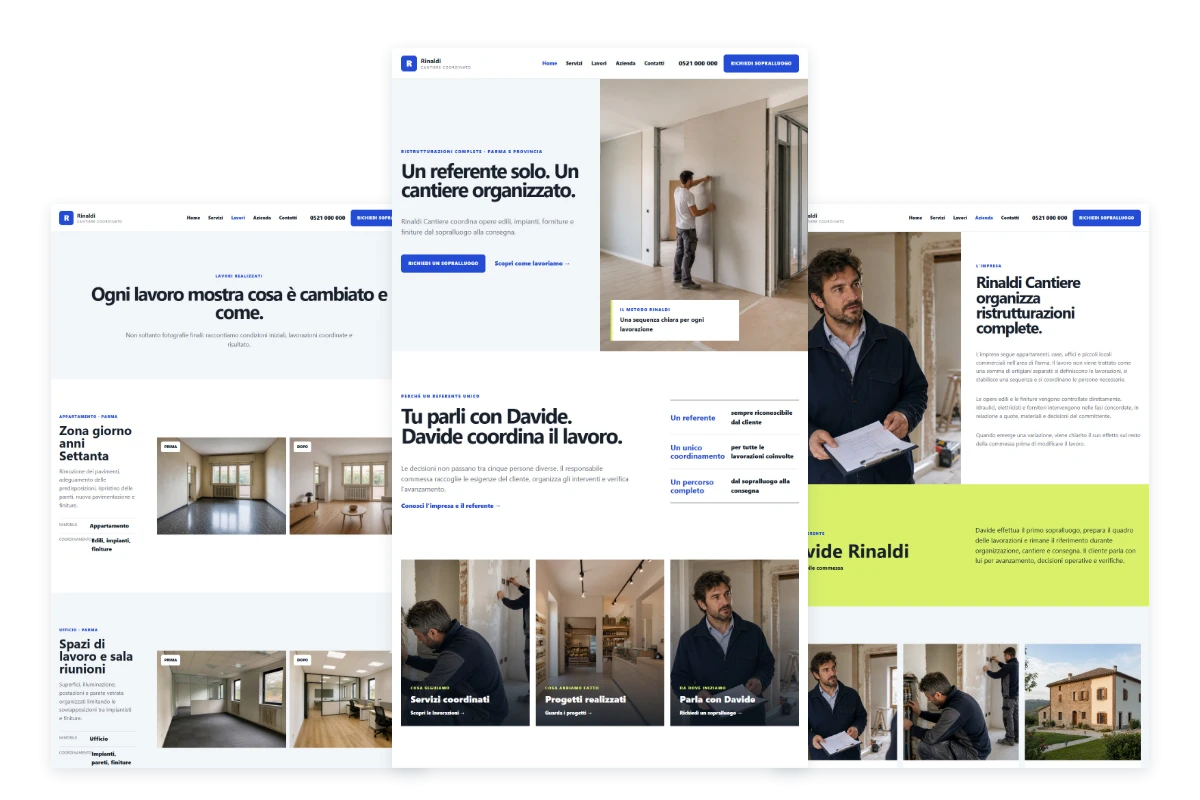Click the Scopri le lavorazioni link
Screen dimensions: 1200x800
pyautogui.click(x=438, y=713)
